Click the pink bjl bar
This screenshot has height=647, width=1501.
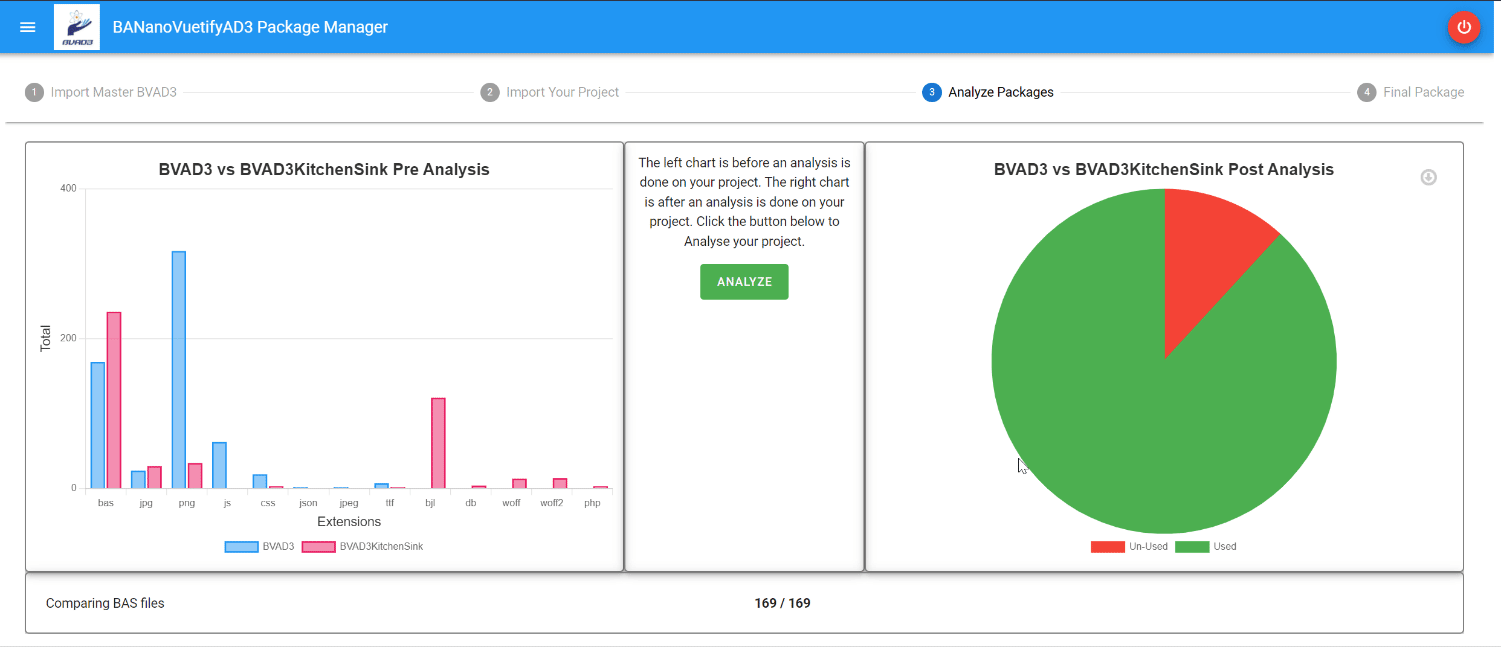click(x=438, y=443)
